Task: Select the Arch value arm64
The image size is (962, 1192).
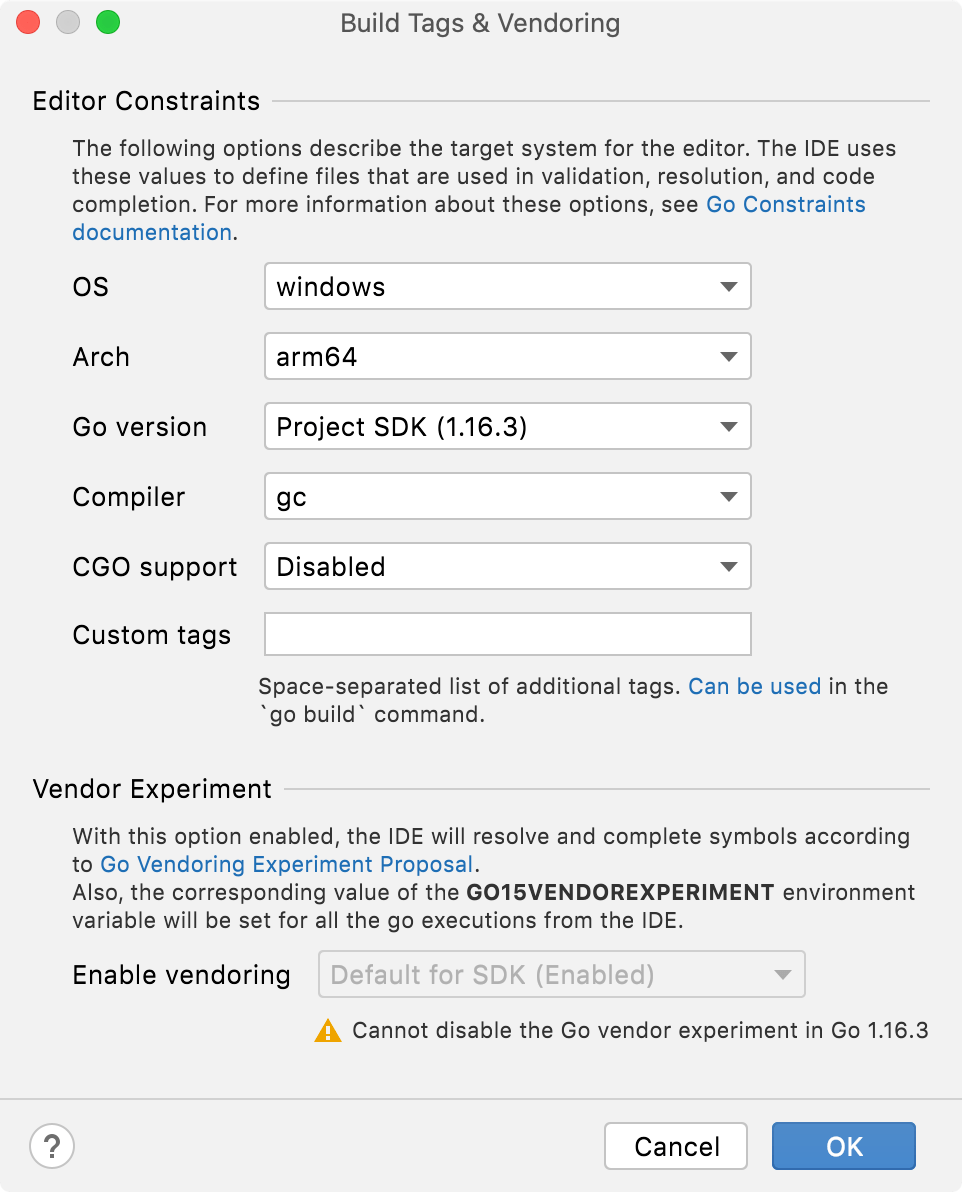Action: (x=507, y=356)
